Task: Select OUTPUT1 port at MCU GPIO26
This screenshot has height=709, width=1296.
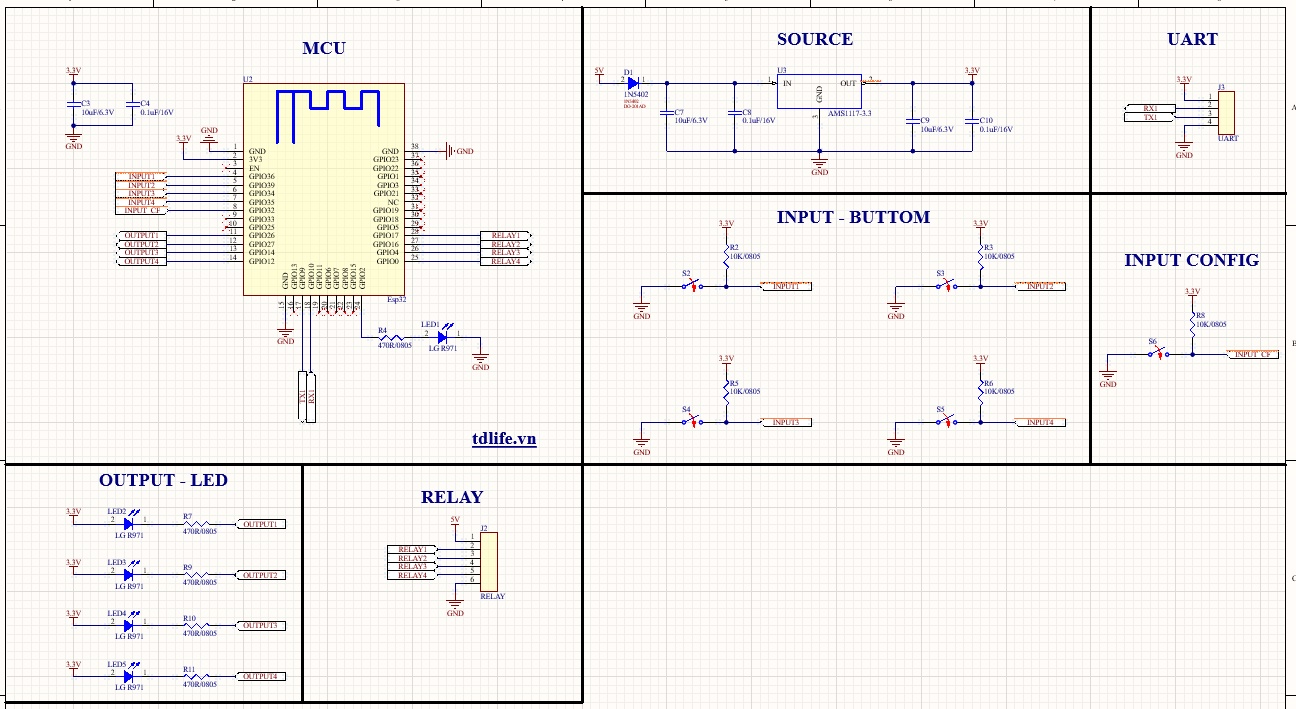Action: pos(141,236)
